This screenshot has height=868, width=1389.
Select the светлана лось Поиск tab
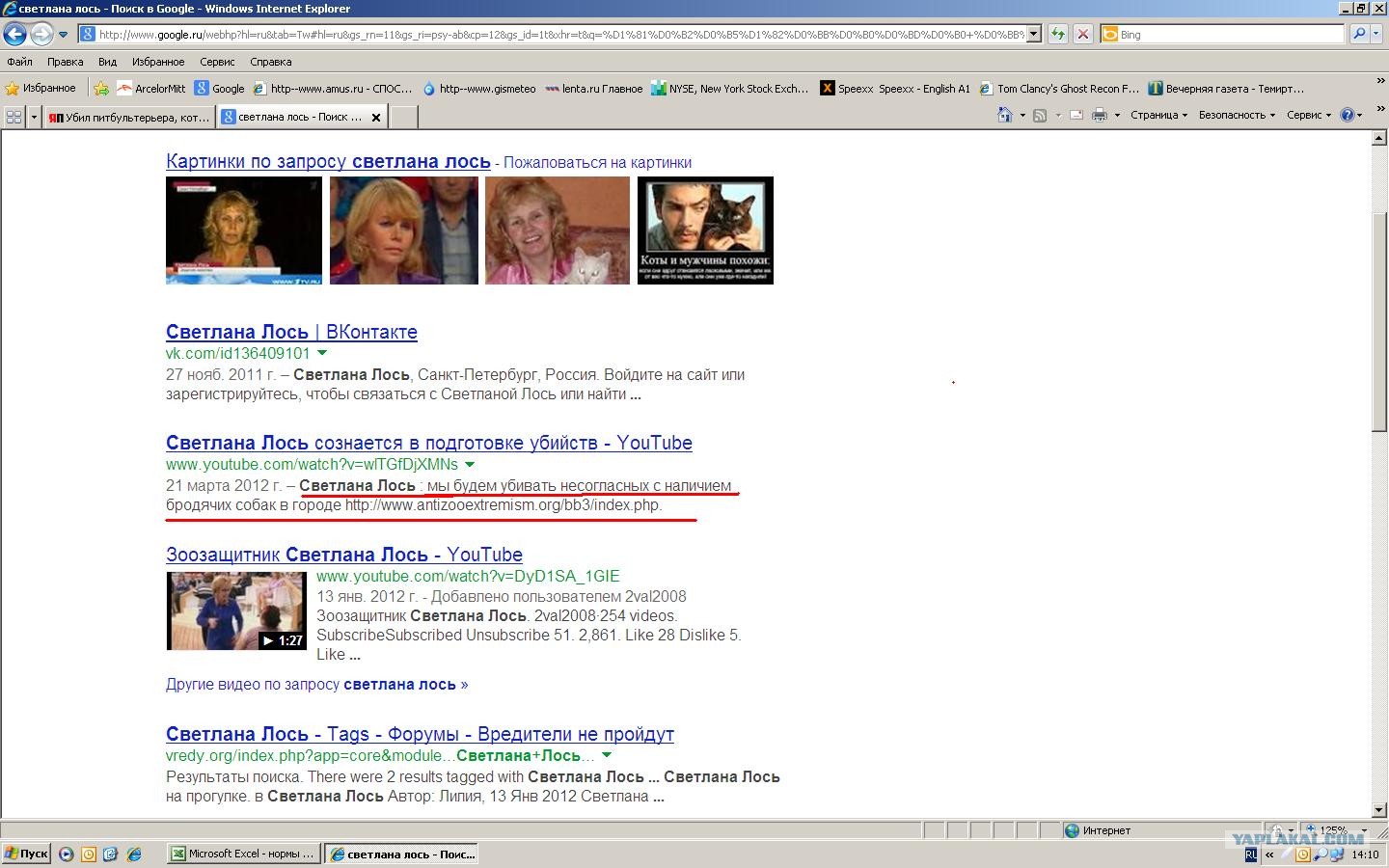point(292,117)
